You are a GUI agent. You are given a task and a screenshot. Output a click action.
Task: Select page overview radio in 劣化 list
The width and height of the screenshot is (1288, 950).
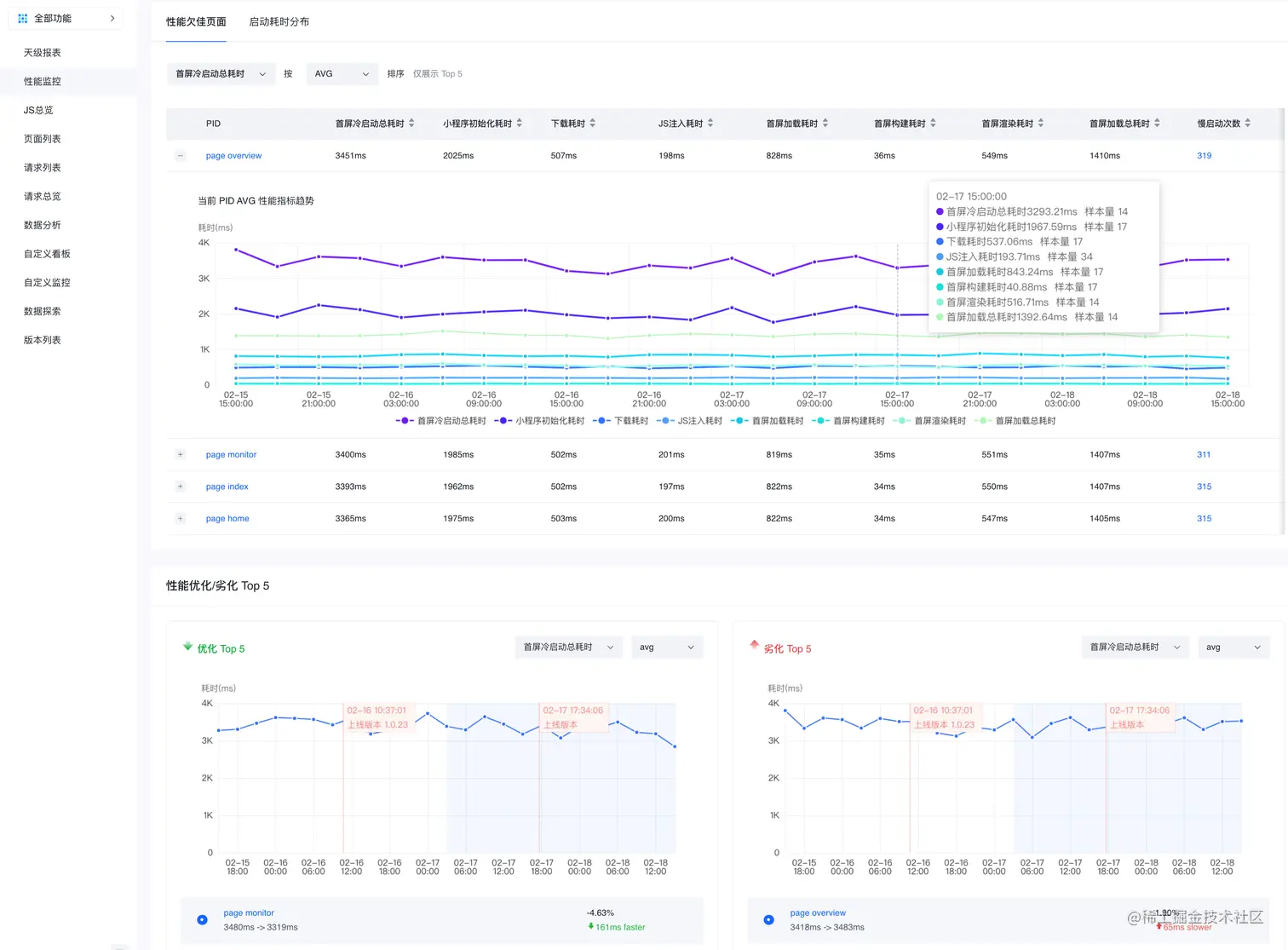768,919
